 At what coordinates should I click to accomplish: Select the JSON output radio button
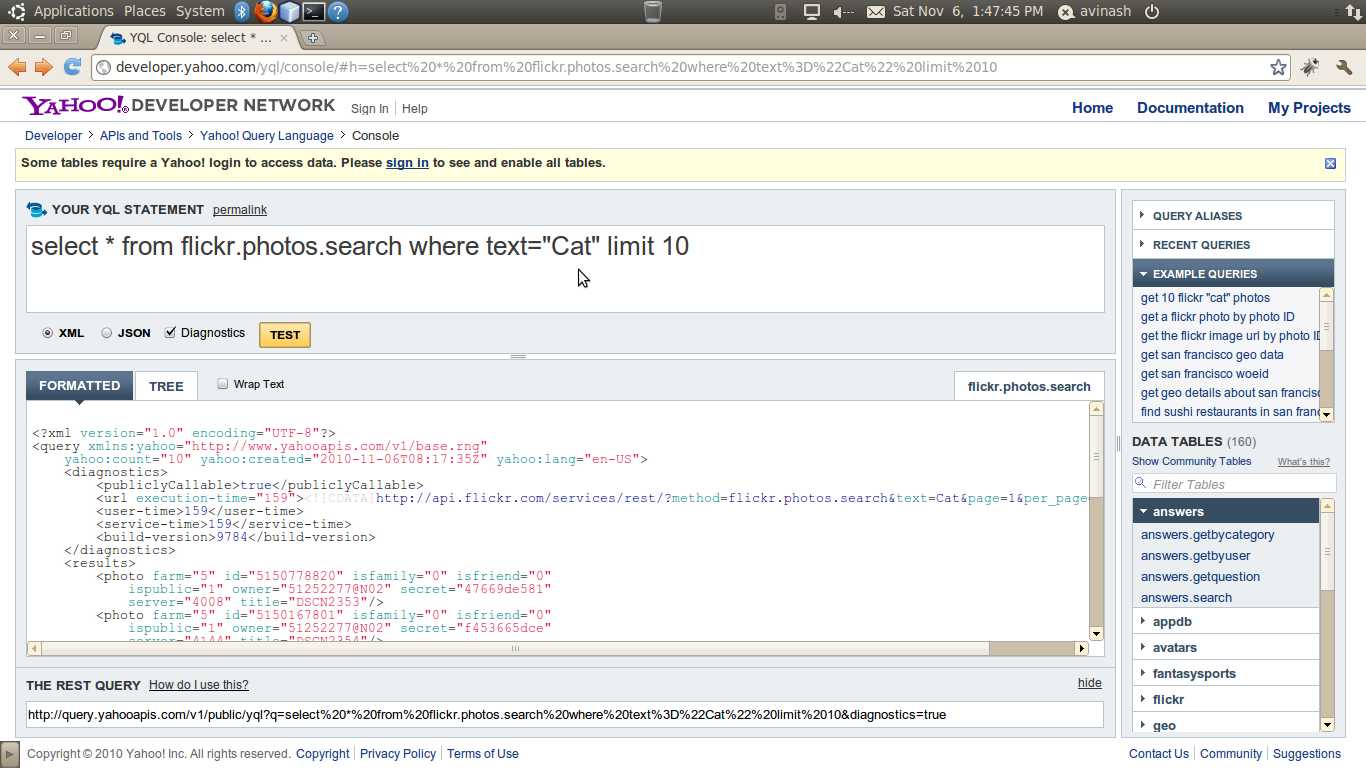(106, 333)
